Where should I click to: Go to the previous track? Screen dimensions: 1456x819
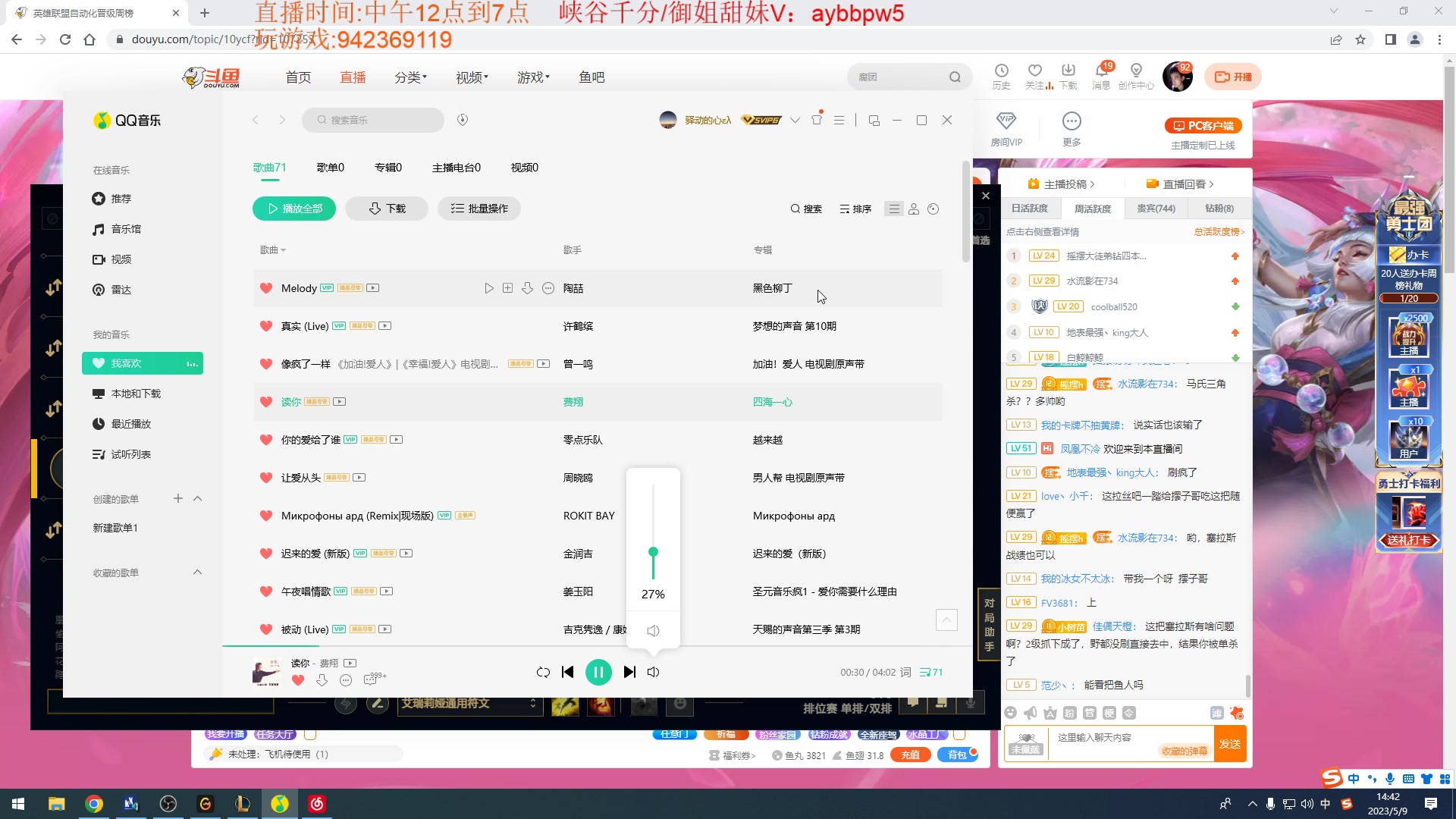[567, 672]
